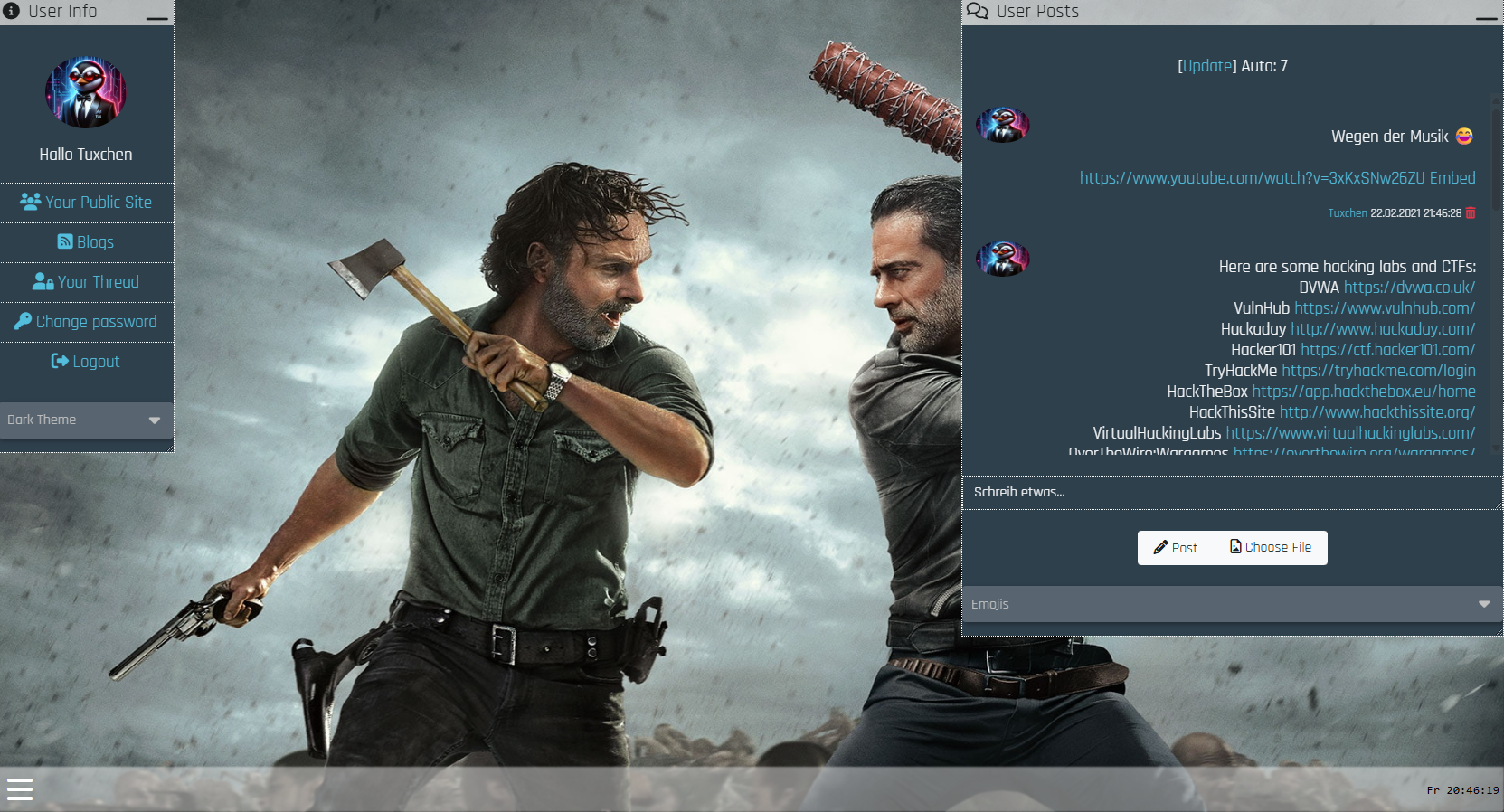The width and height of the screenshot is (1504, 812).
Task: Open Your Public Site
Action: click(86, 203)
